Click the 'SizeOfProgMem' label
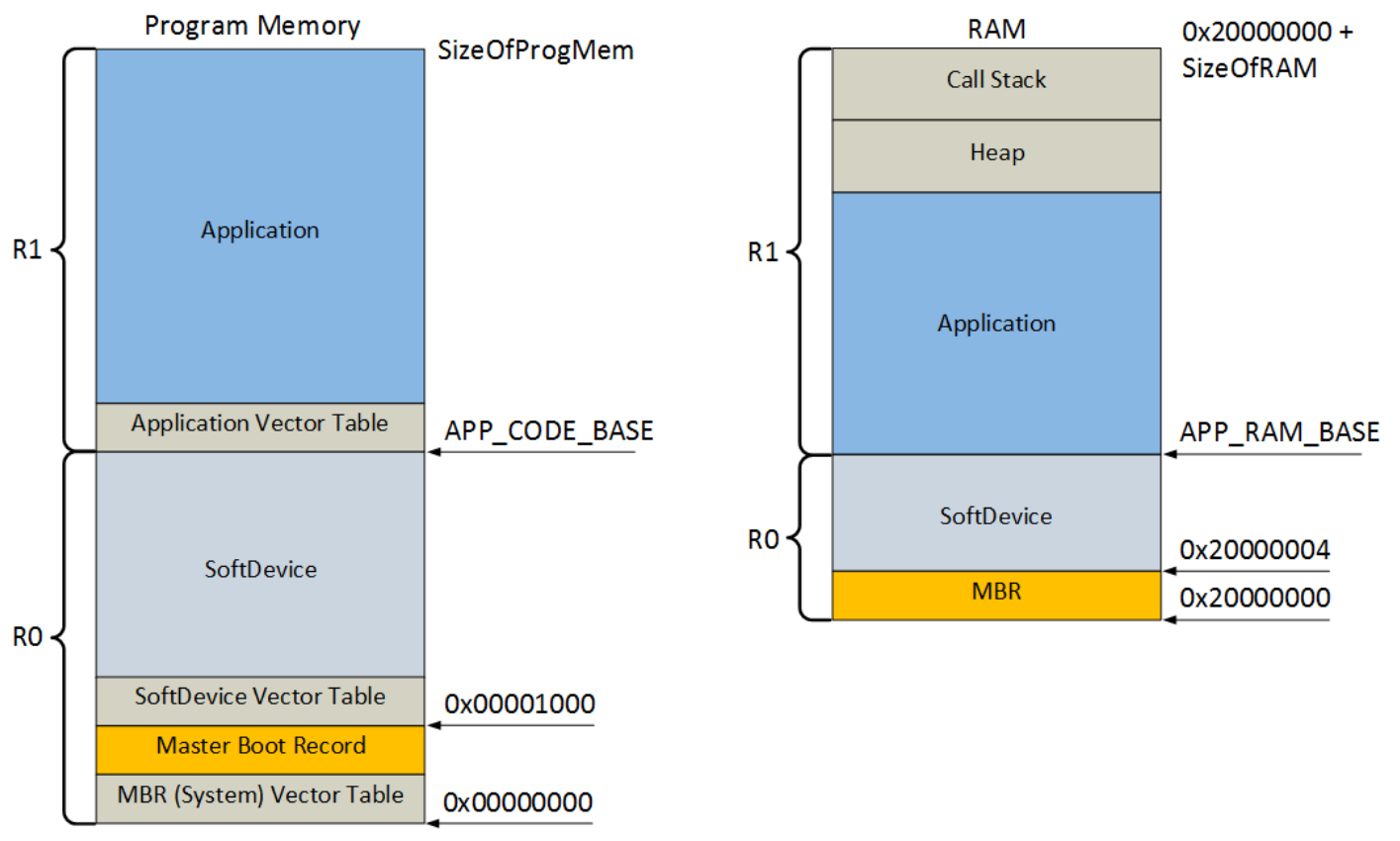The image size is (1400, 841). 535,50
